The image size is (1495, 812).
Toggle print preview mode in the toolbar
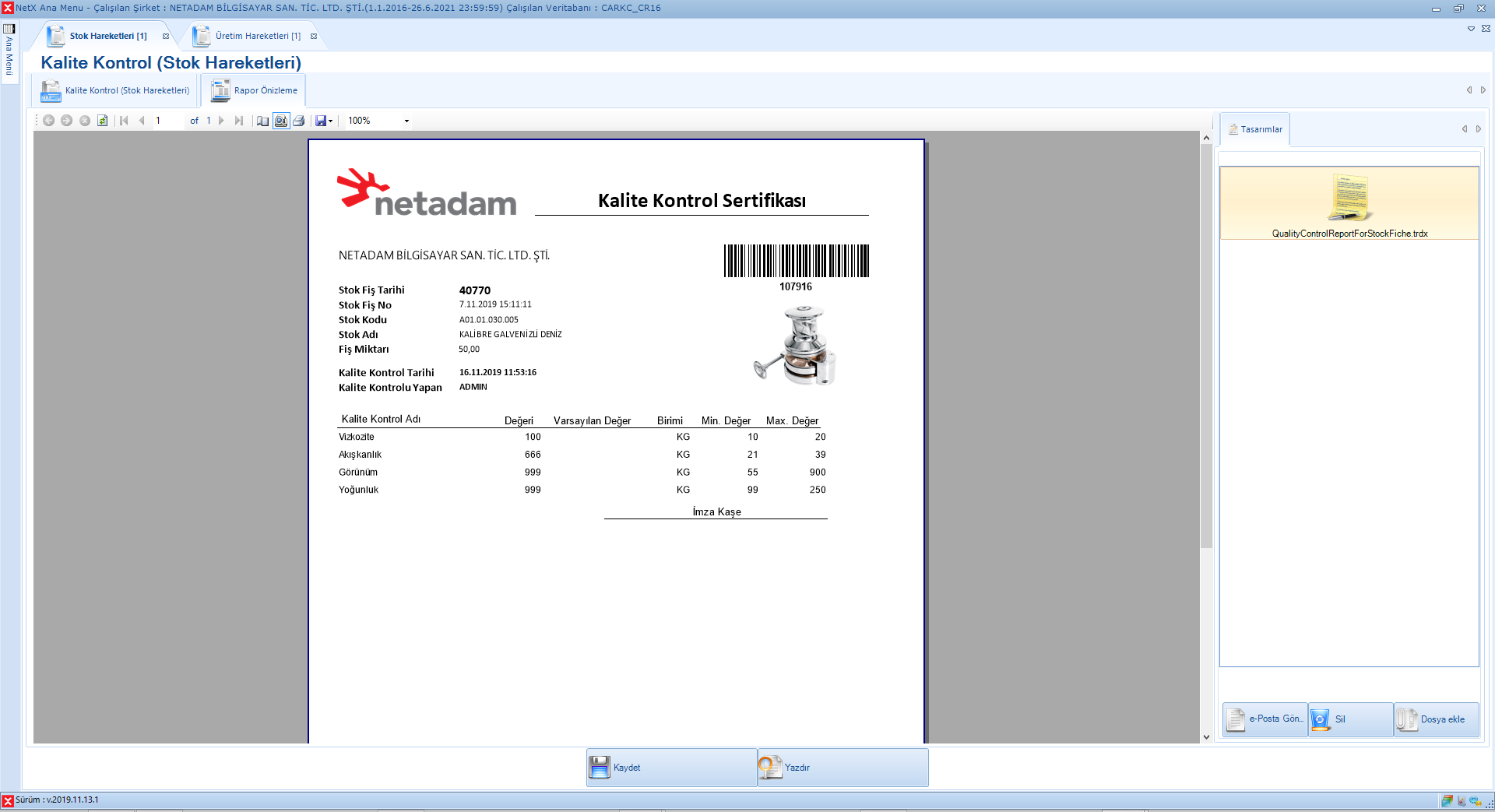(x=281, y=121)
